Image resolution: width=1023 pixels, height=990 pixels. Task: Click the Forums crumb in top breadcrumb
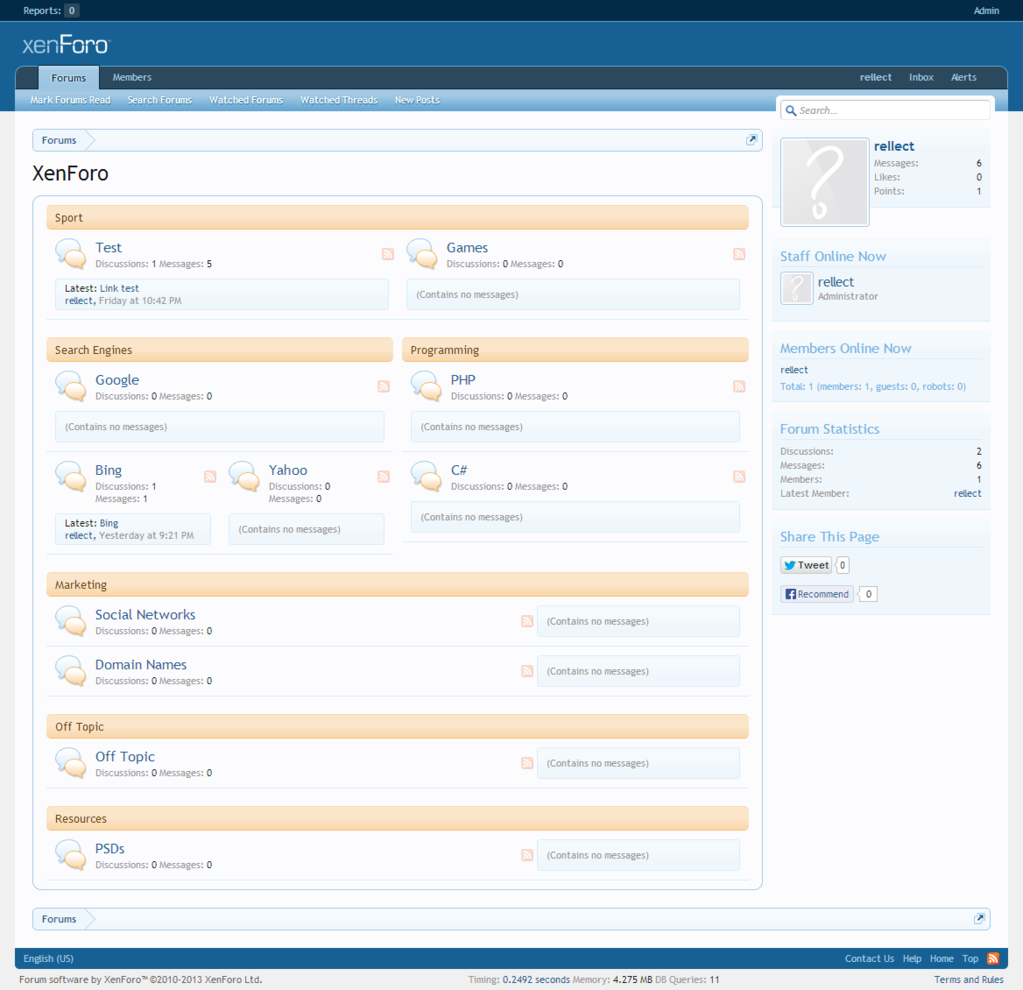(x=59, y=140)
